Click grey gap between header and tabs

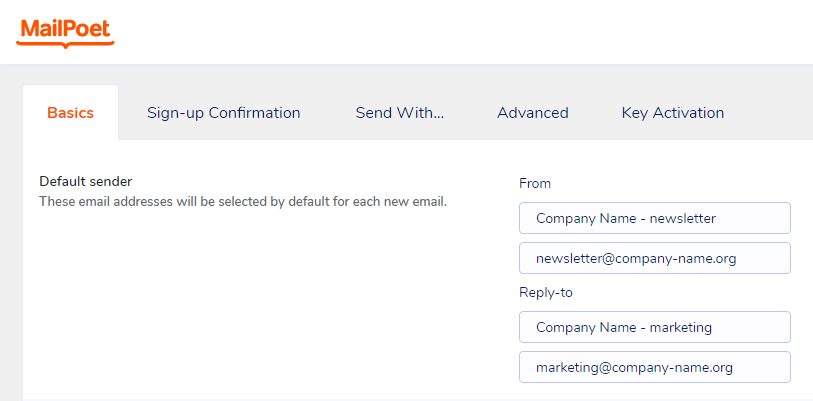(400, 76)
